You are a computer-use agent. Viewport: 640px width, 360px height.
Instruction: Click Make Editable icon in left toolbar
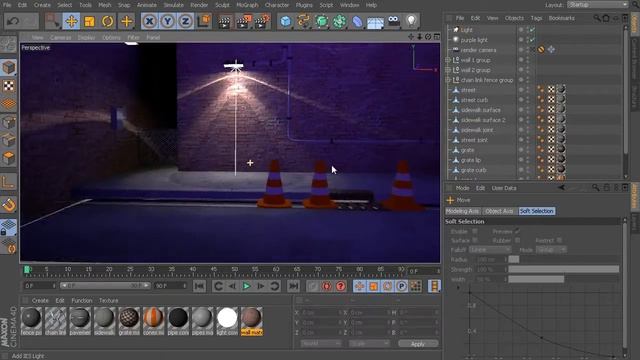pyautogui.click(x=9, y=44)
